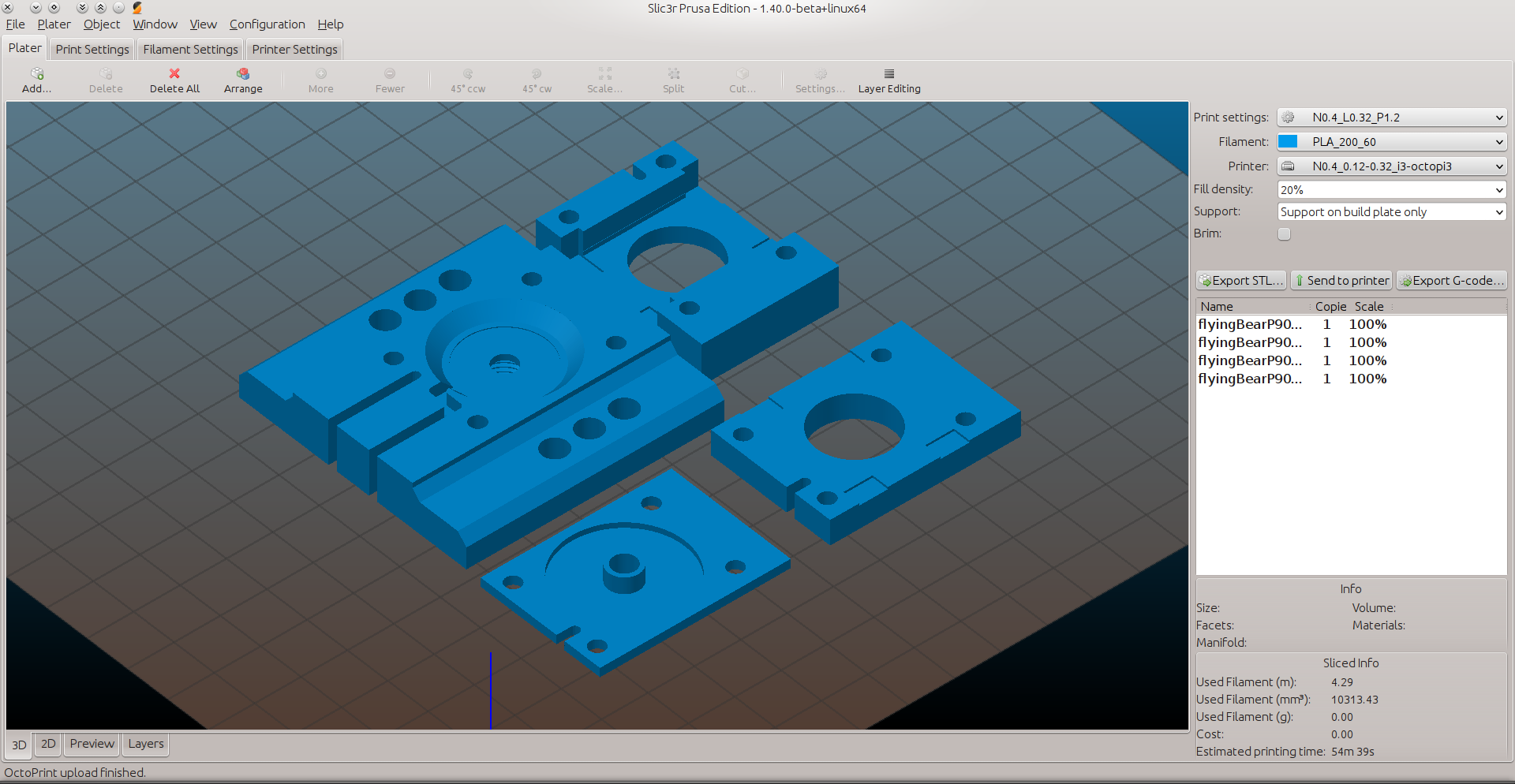This screenshot has width=1515, height=784.
Task: Switch to the Preview tab
Action: click(x=92, y=744)
